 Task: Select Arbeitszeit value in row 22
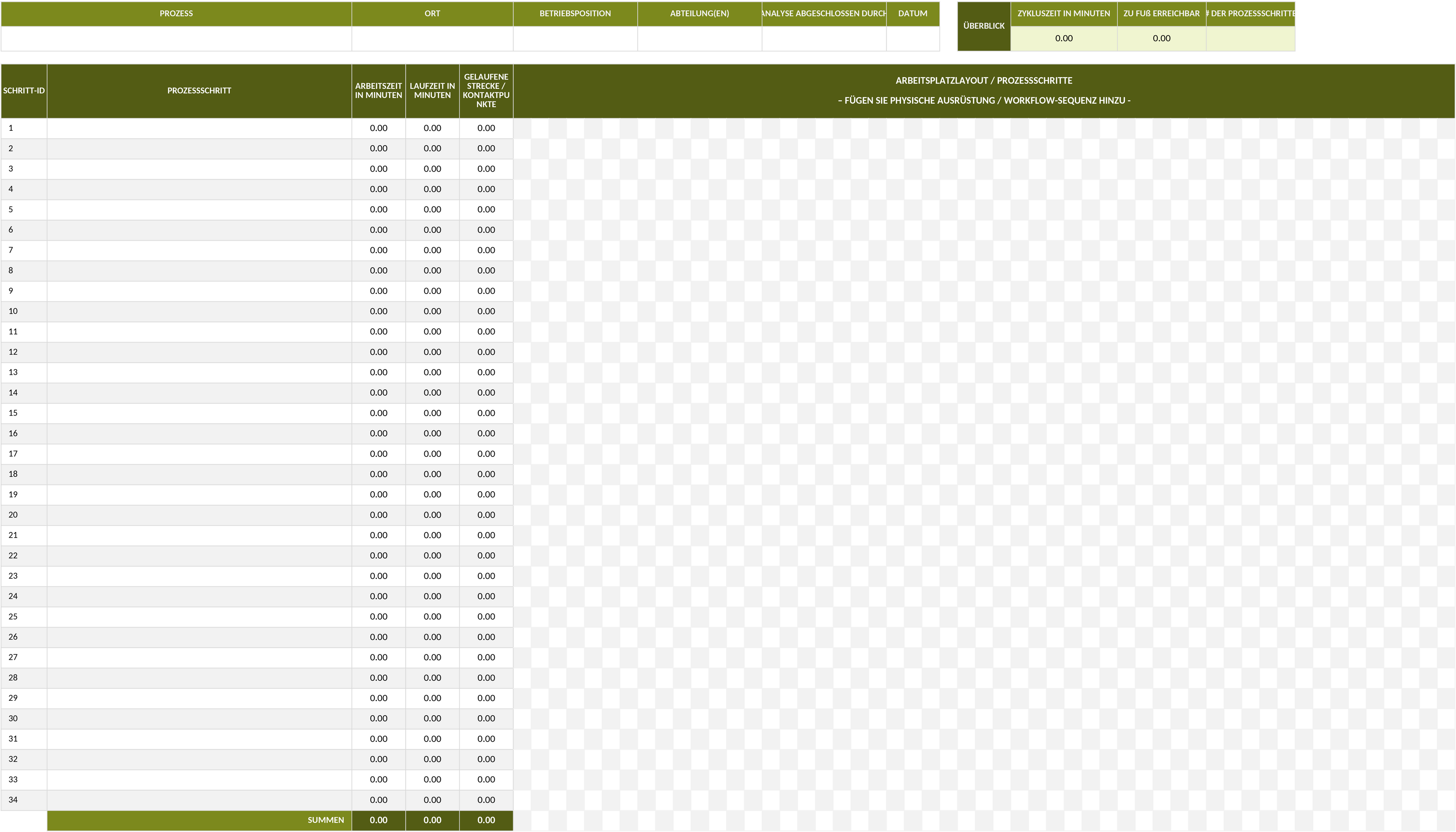coord(379,556)
